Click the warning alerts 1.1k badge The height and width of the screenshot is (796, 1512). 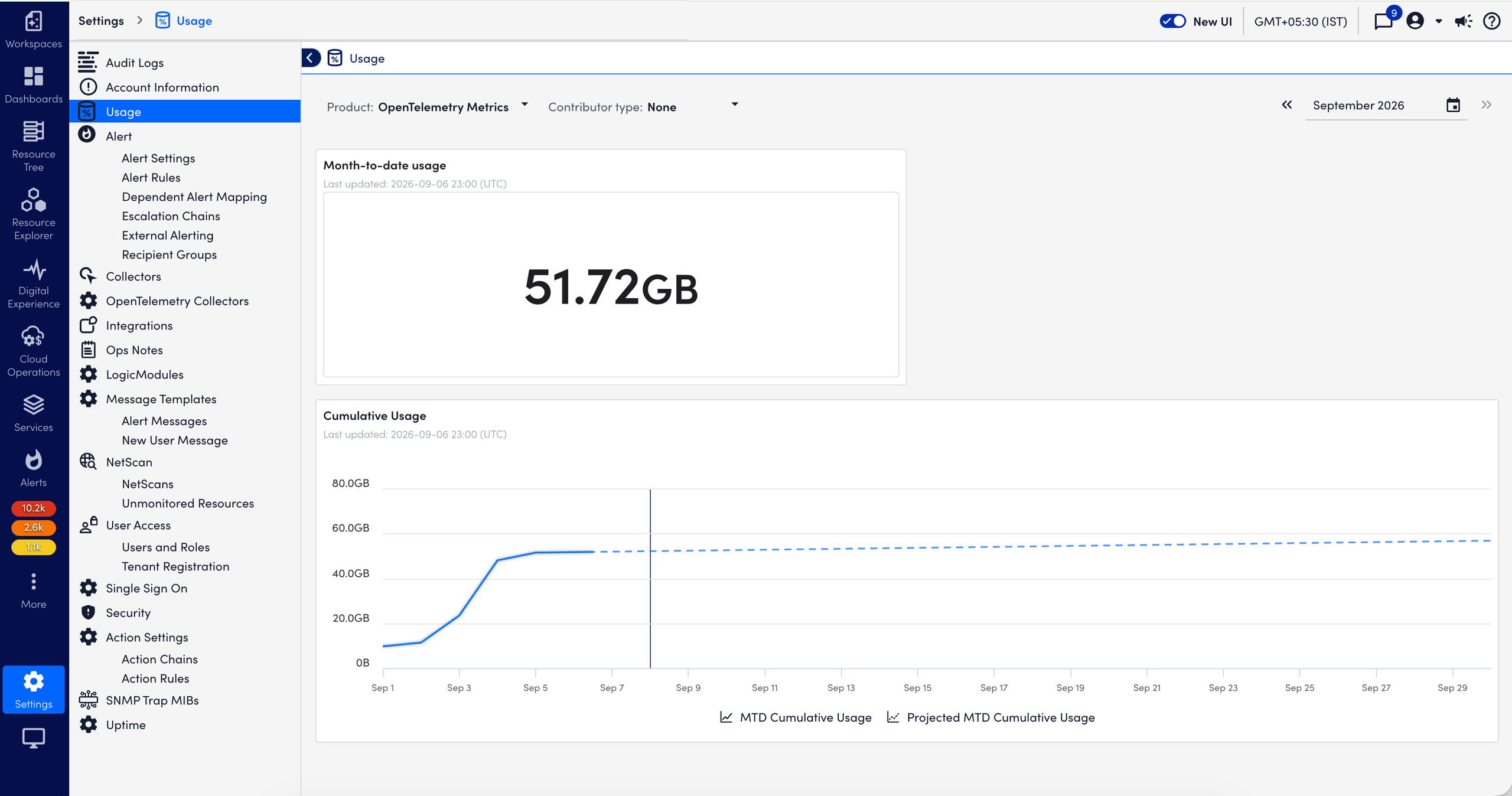click(34, 547)
